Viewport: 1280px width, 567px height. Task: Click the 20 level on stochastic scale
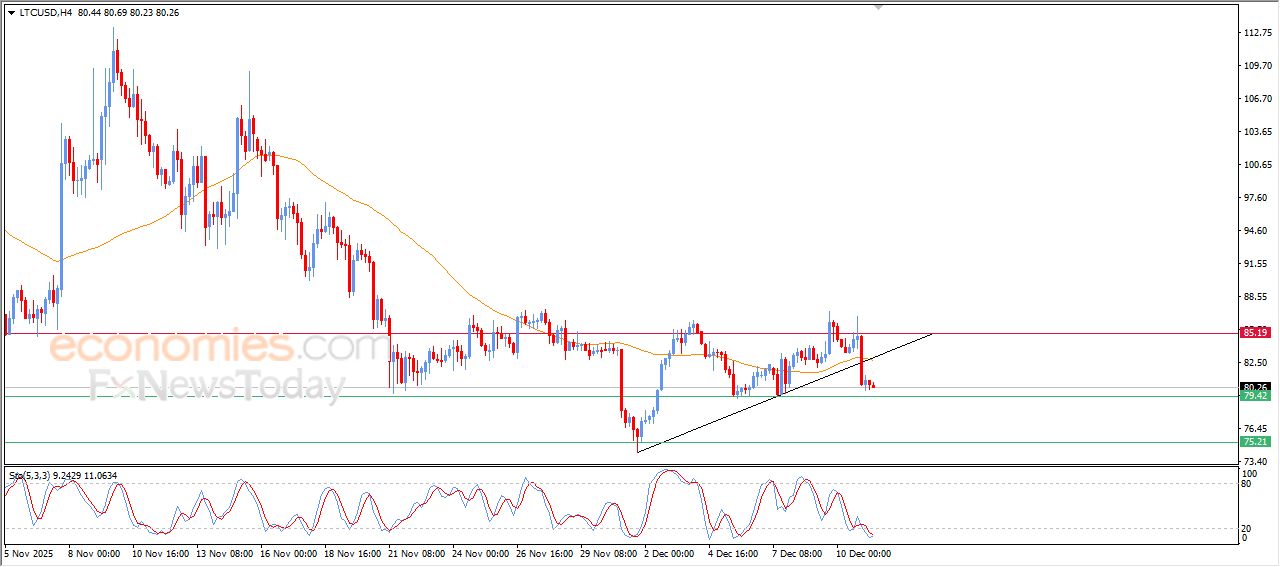click(1245, 527)
